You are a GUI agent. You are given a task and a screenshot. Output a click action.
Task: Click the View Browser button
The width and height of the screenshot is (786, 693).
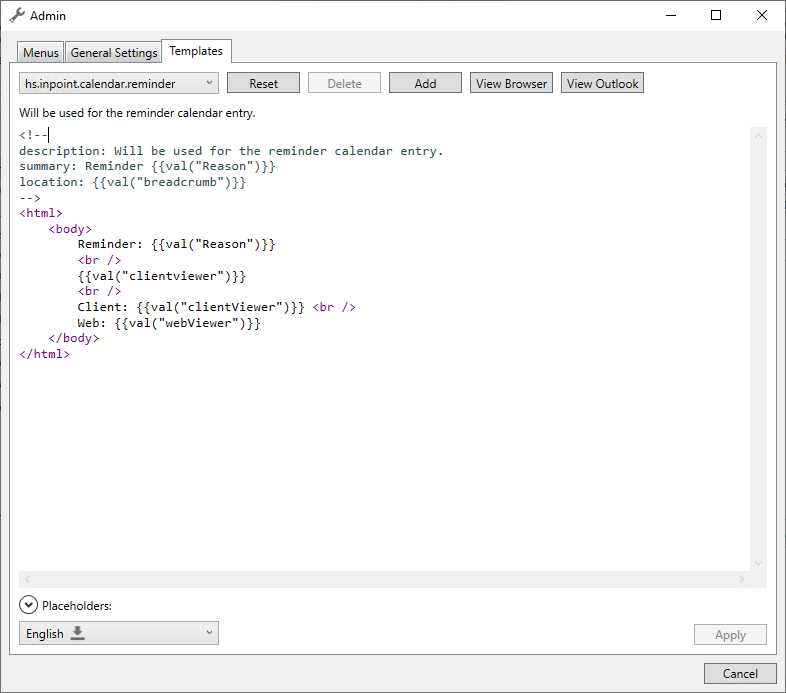[x=511, y=83]
